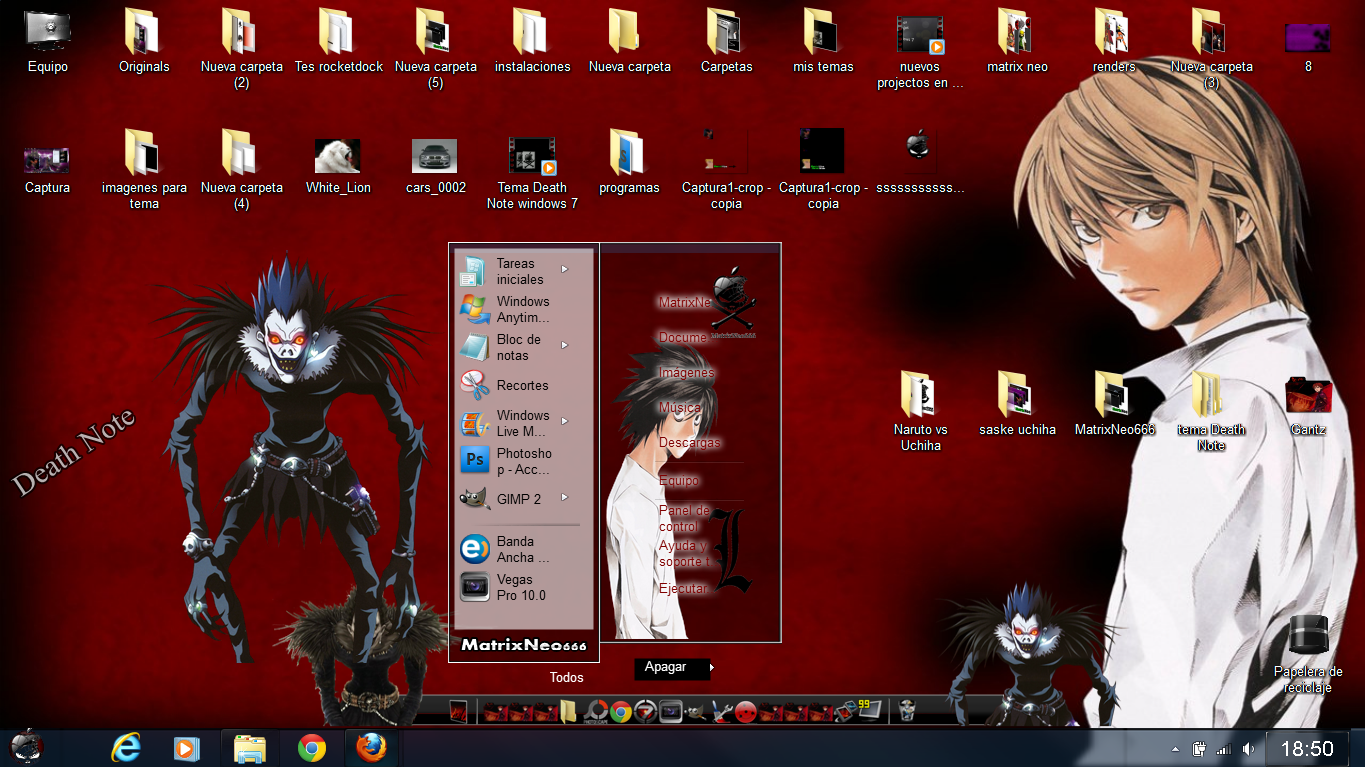Screen dimensions: 1365x767
Task: Open the Originals folder on desktop
Action: coord(144,42)
